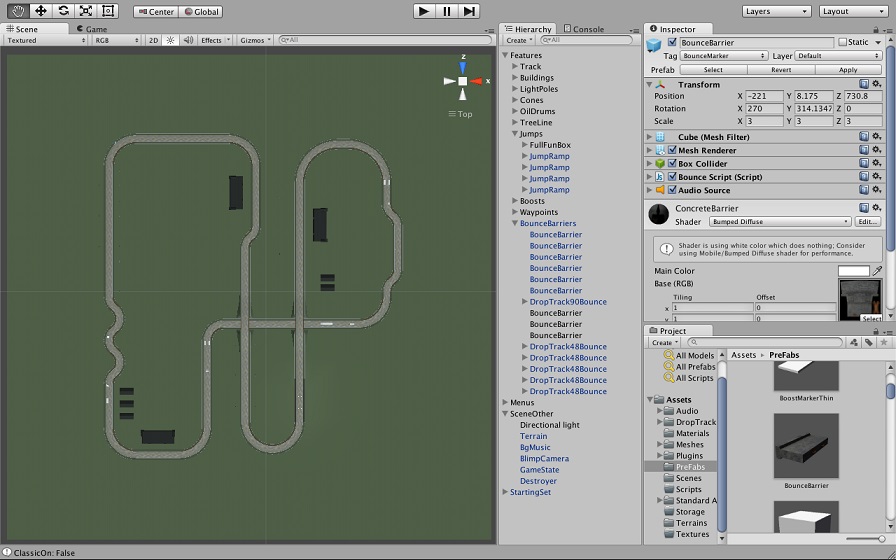This screenshot has height=560, width=896.
Task: Click search by type icon in Project
Action: pos(854,342)
